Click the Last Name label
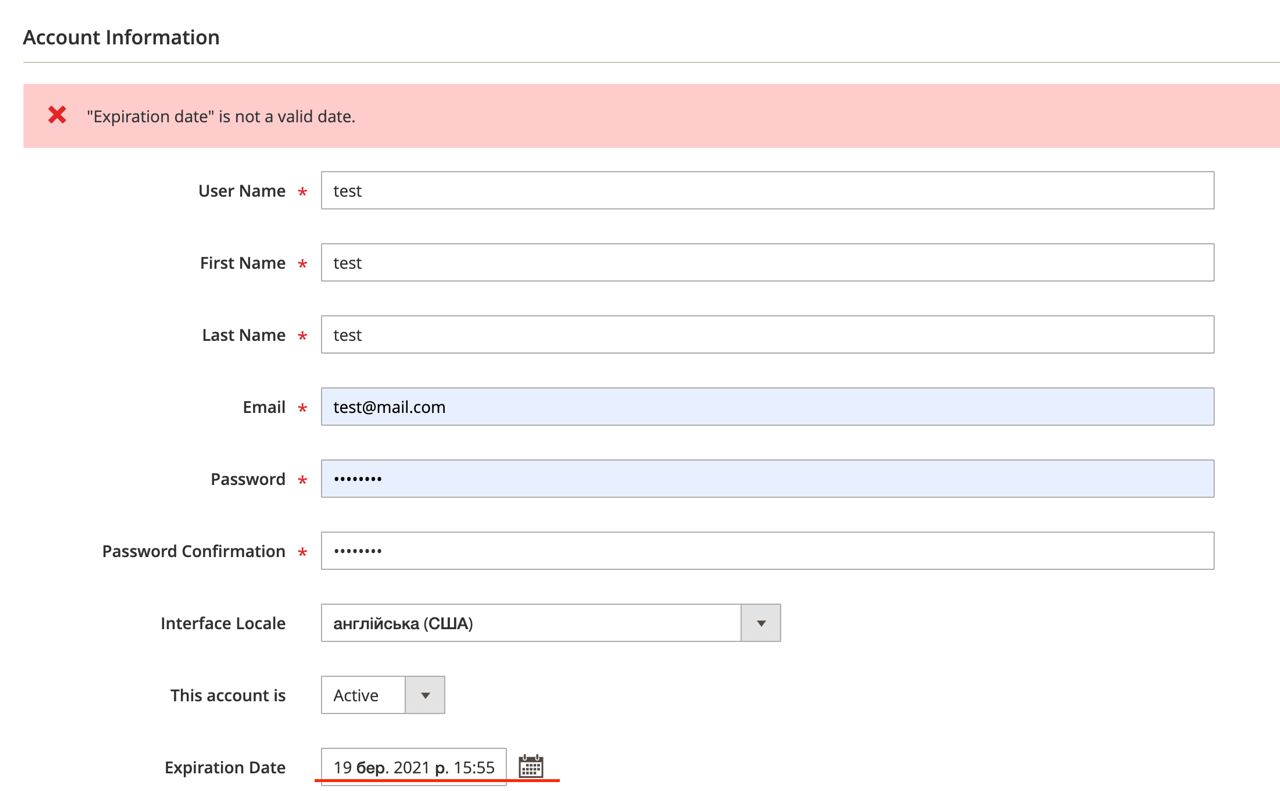 (244, 335)
